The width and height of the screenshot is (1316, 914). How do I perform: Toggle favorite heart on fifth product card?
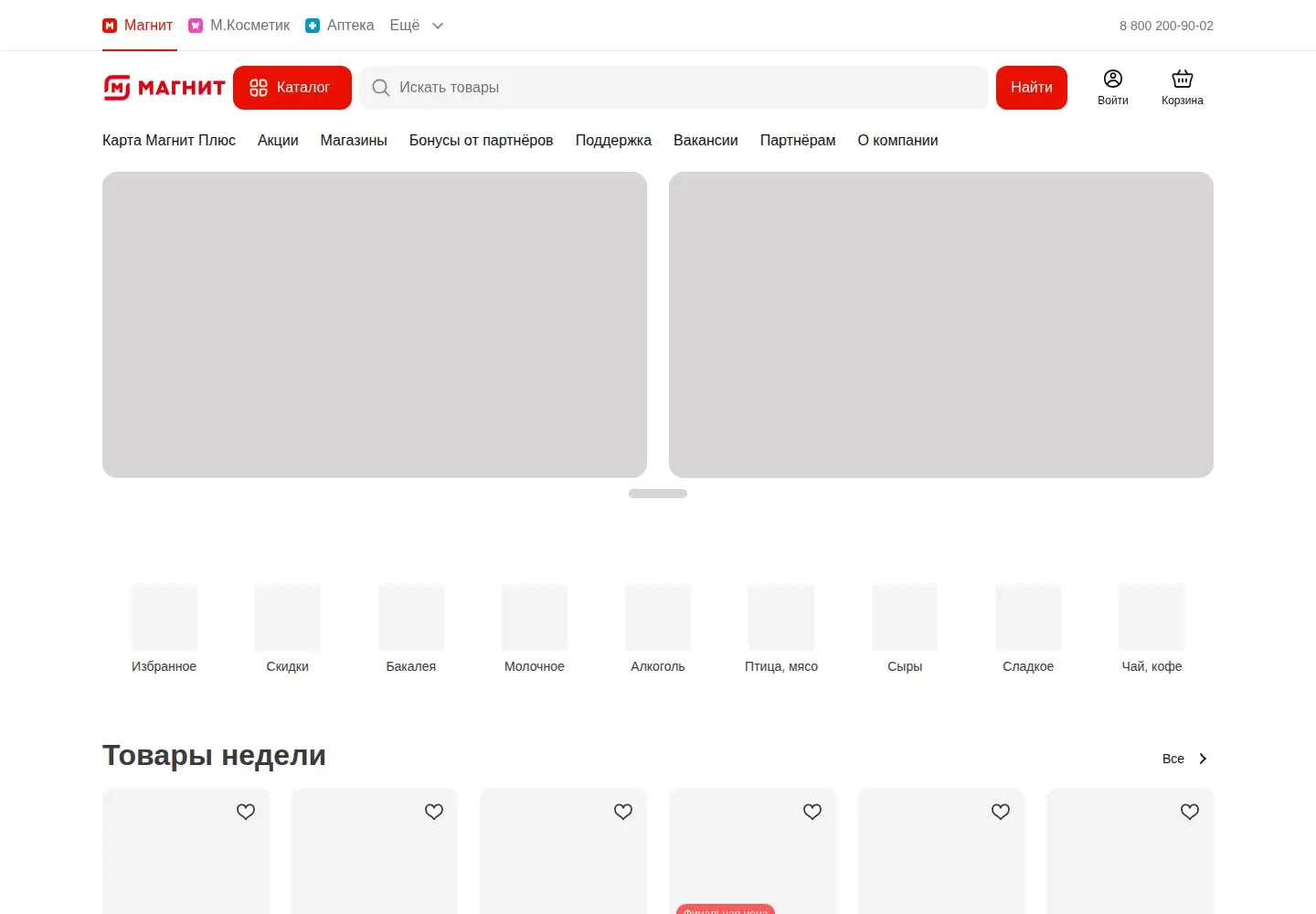[1001, 812]
